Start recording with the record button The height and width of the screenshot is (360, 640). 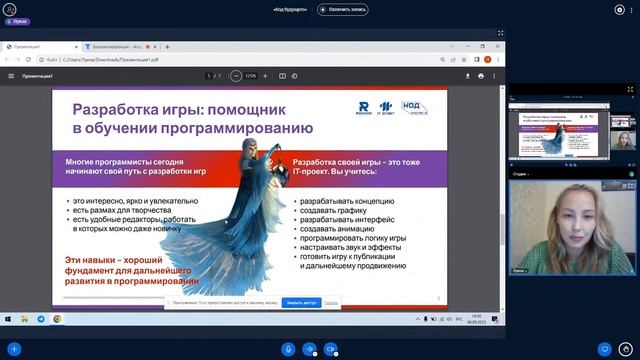343,9
